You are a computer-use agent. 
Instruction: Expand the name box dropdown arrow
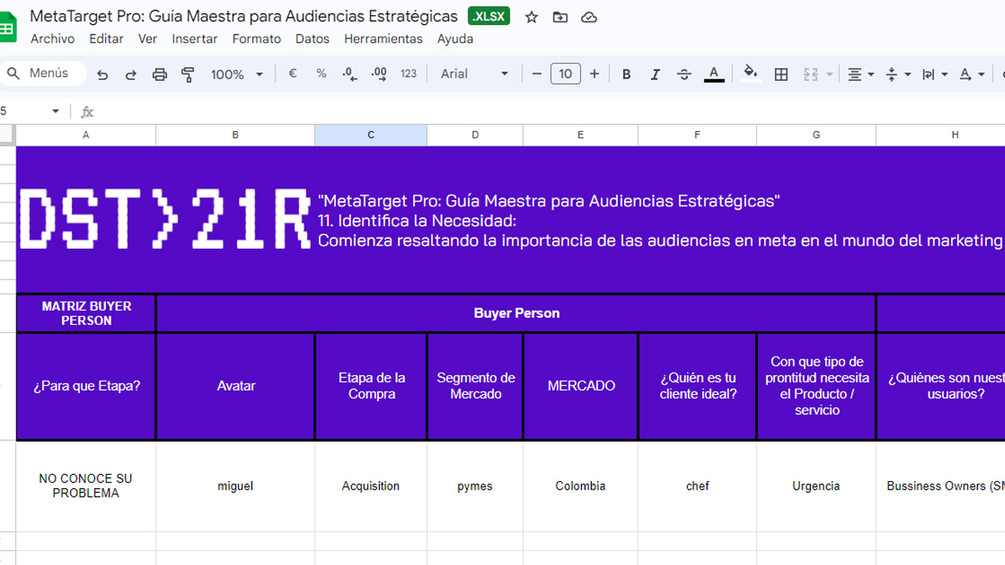56,111
